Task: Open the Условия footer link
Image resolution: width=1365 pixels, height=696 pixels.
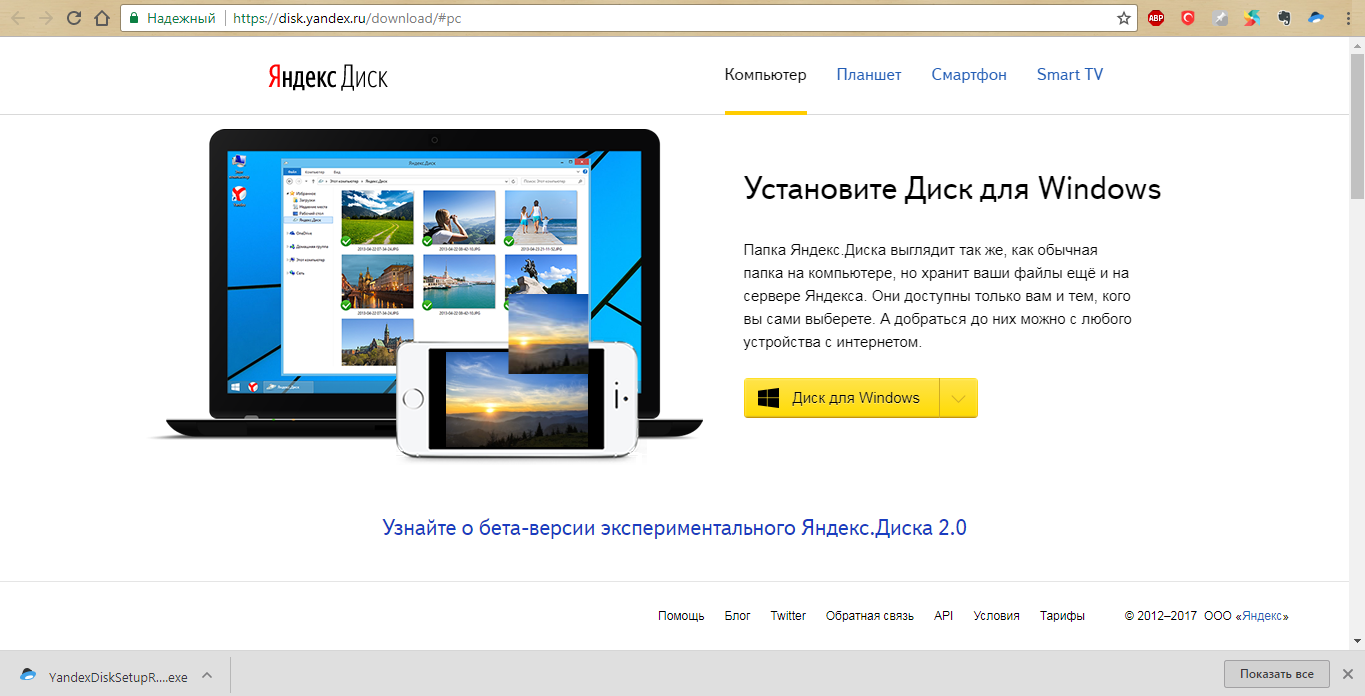Action: (996, 616)
